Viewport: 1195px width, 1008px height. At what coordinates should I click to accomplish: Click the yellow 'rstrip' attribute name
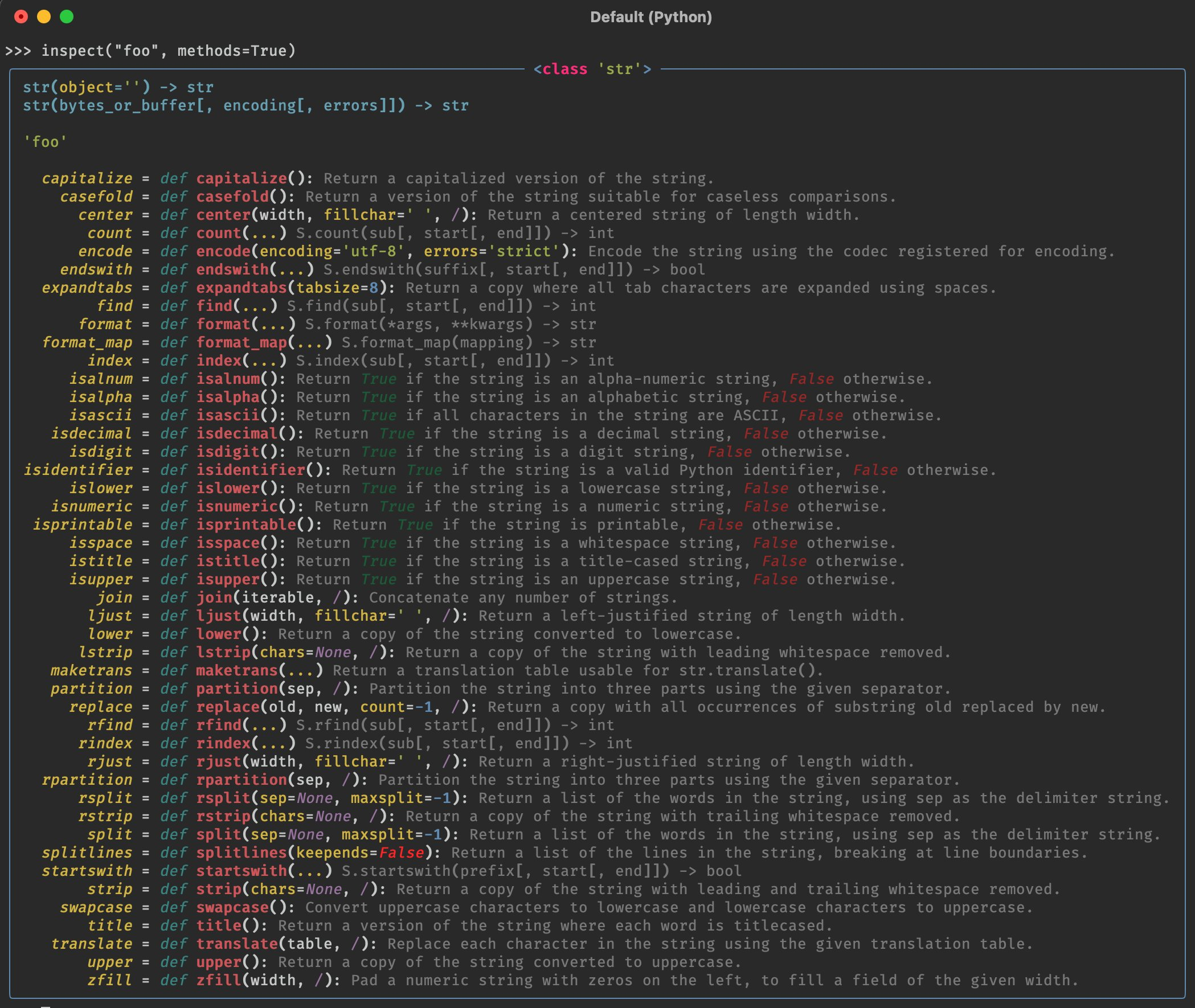click(105, 817)
